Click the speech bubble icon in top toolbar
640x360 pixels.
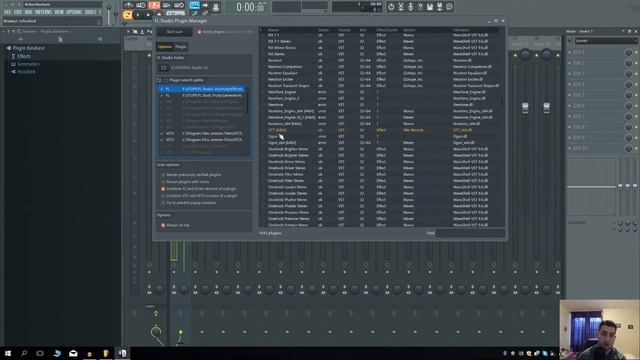(449, 7)
